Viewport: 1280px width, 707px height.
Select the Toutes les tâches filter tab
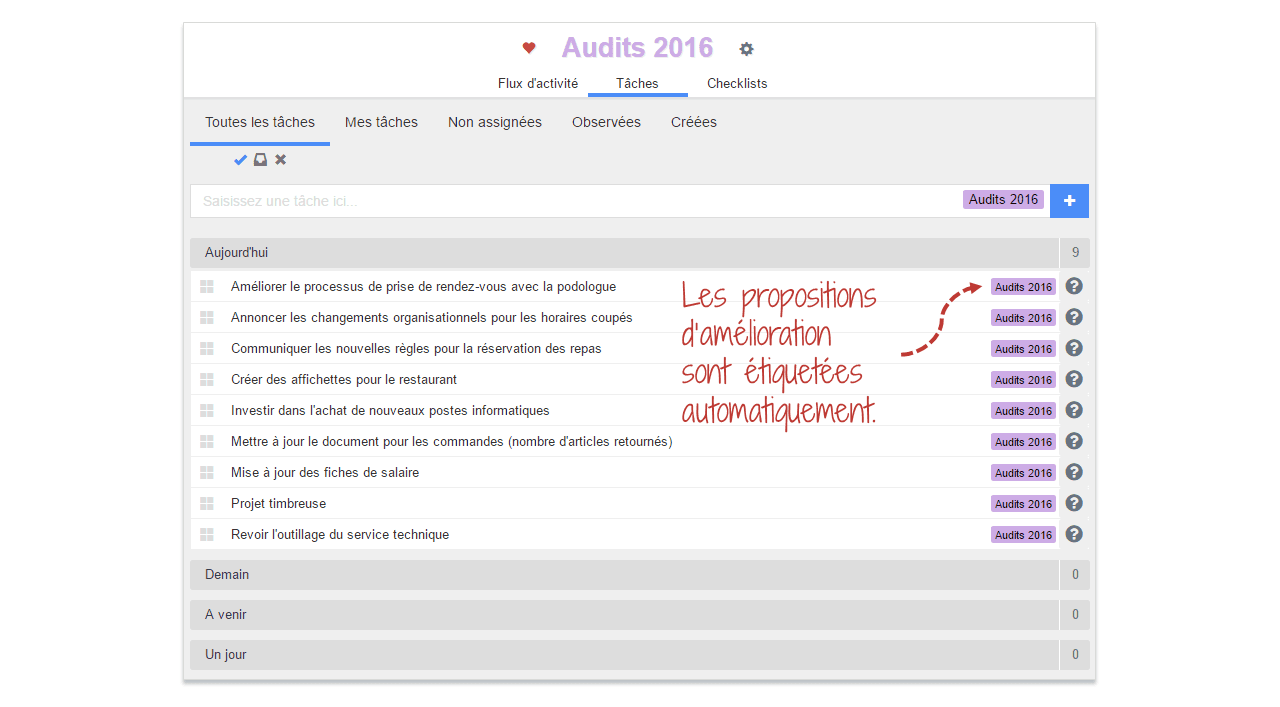point(260,122)
